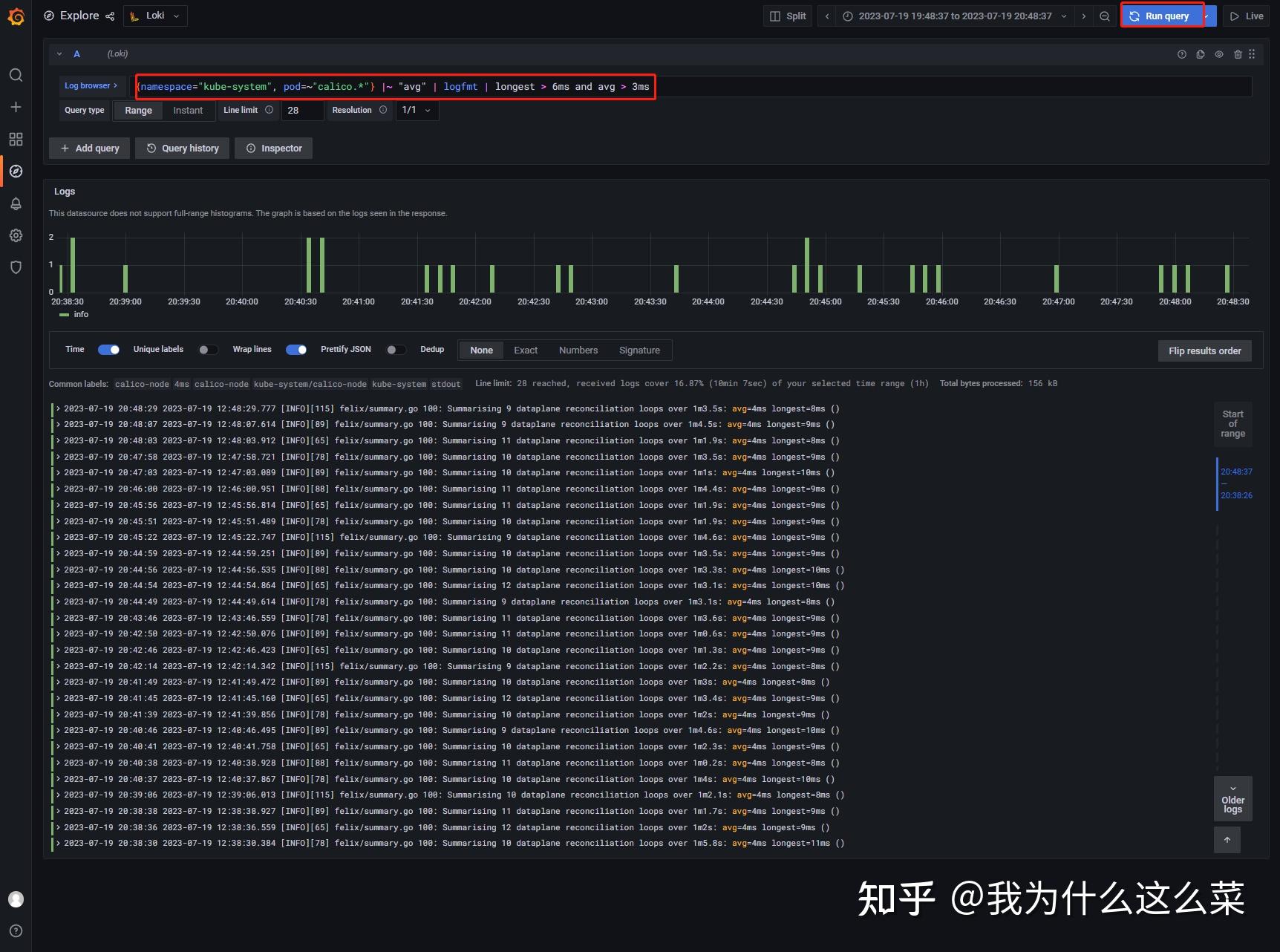The width and height of the screenshot is (1280, 952).
Task: Start Live streaming
Action: [x=1247, y=16]
